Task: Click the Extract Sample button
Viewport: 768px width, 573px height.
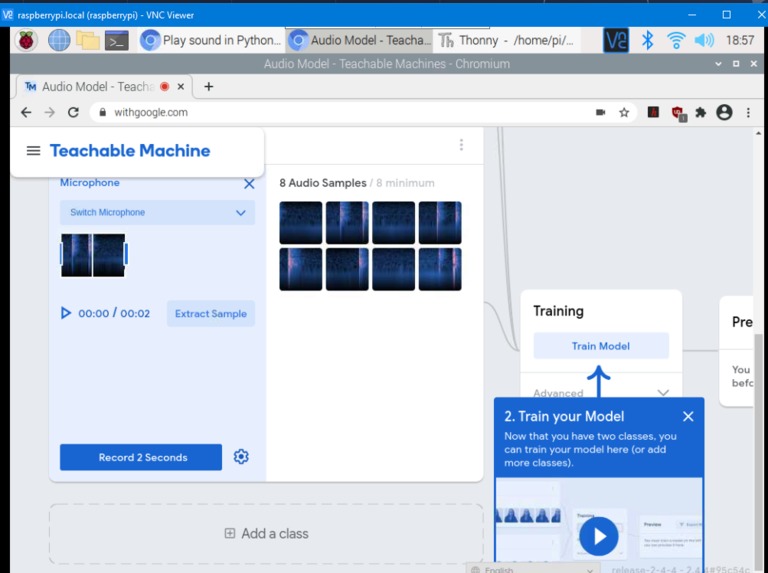Action: pos(211,313)
